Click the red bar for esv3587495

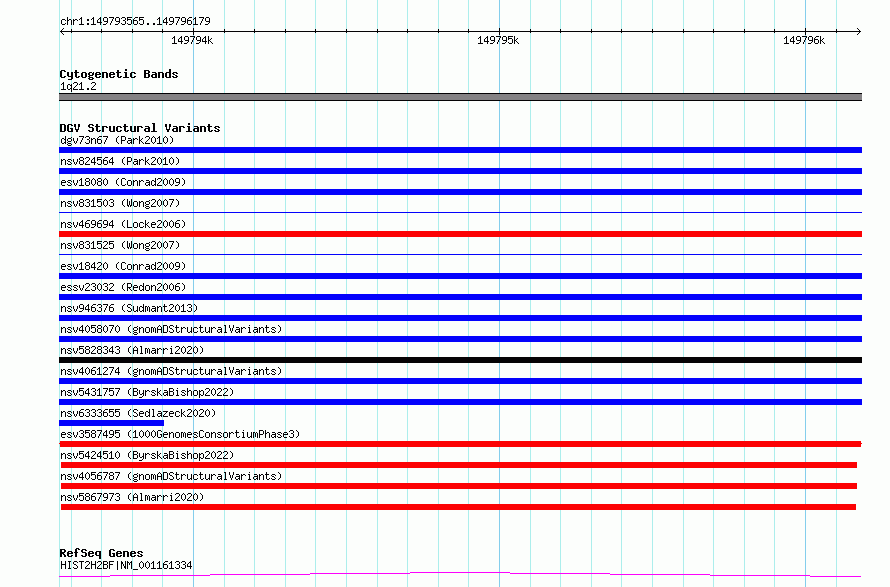click(x=460, y=444)
